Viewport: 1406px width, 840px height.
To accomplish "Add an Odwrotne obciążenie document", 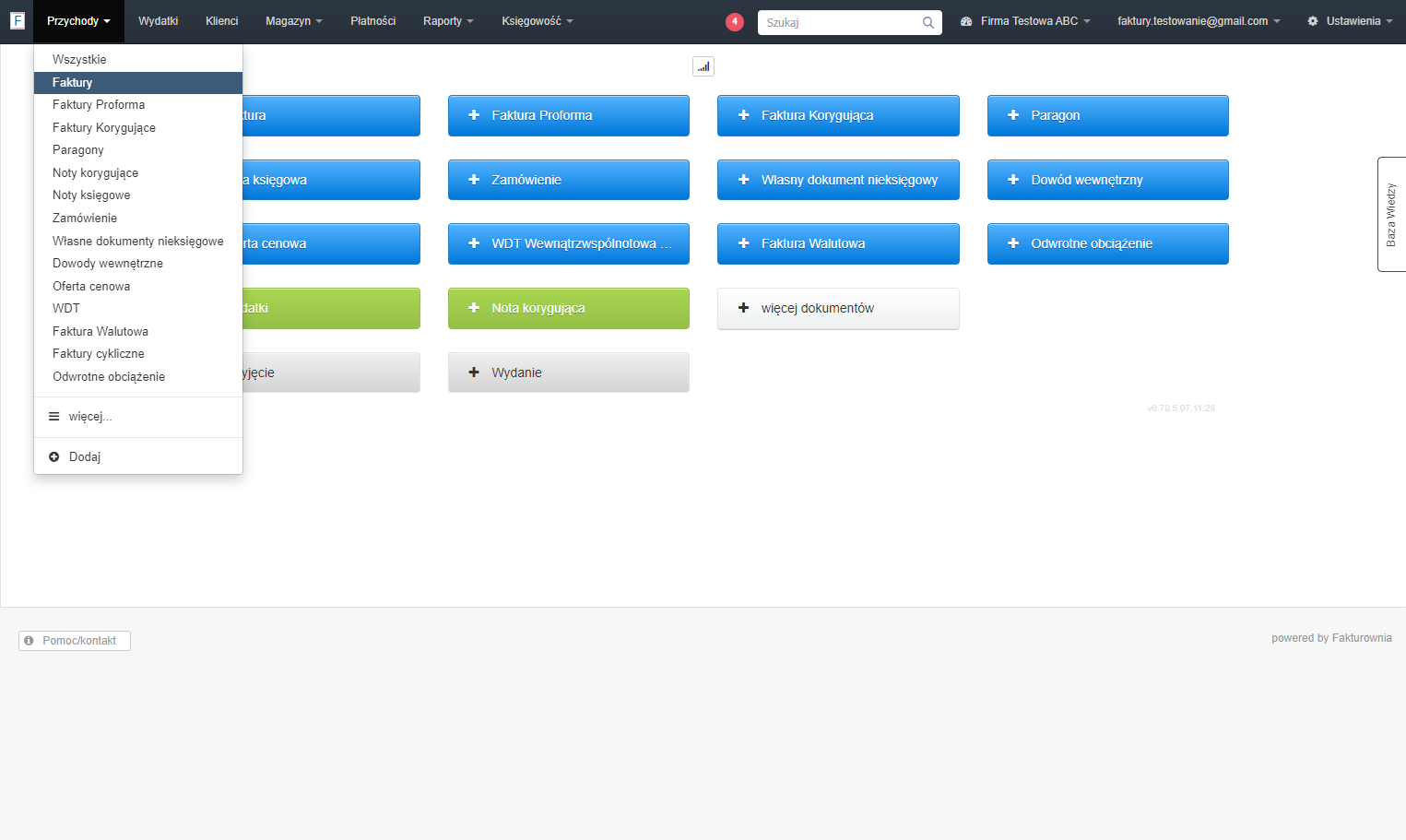I will [1108, 243].
